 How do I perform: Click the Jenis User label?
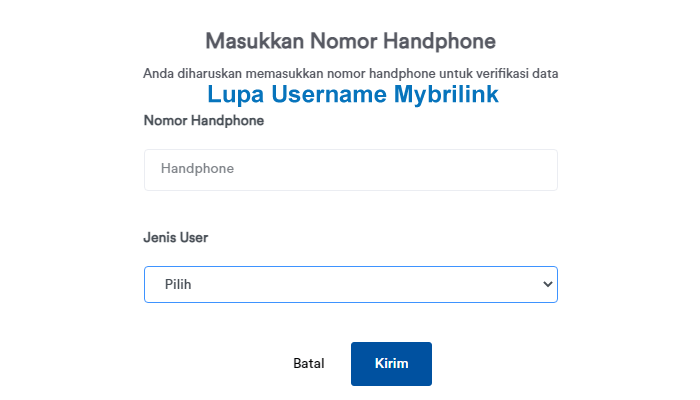click(x=176, y=238)
